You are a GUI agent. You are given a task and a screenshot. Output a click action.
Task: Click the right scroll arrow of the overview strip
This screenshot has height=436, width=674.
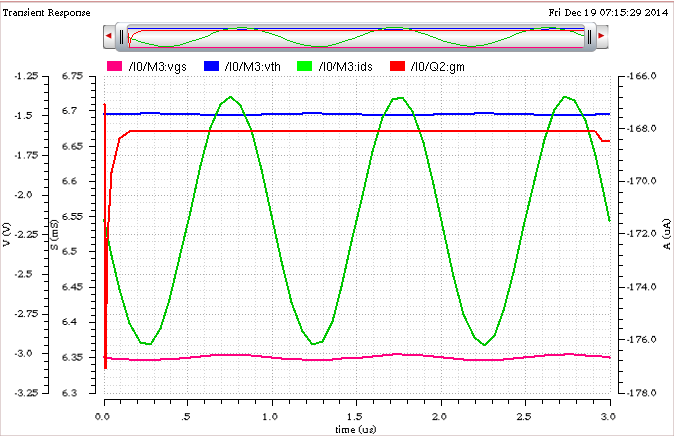coord(601,37)
